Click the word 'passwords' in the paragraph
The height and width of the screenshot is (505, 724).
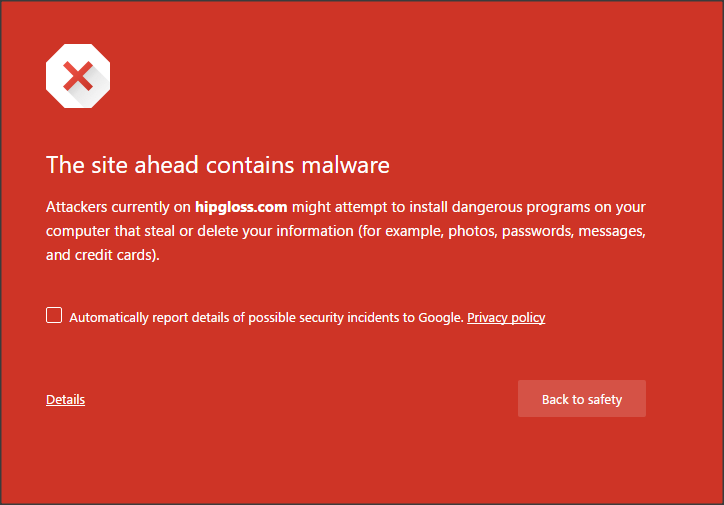537,231
